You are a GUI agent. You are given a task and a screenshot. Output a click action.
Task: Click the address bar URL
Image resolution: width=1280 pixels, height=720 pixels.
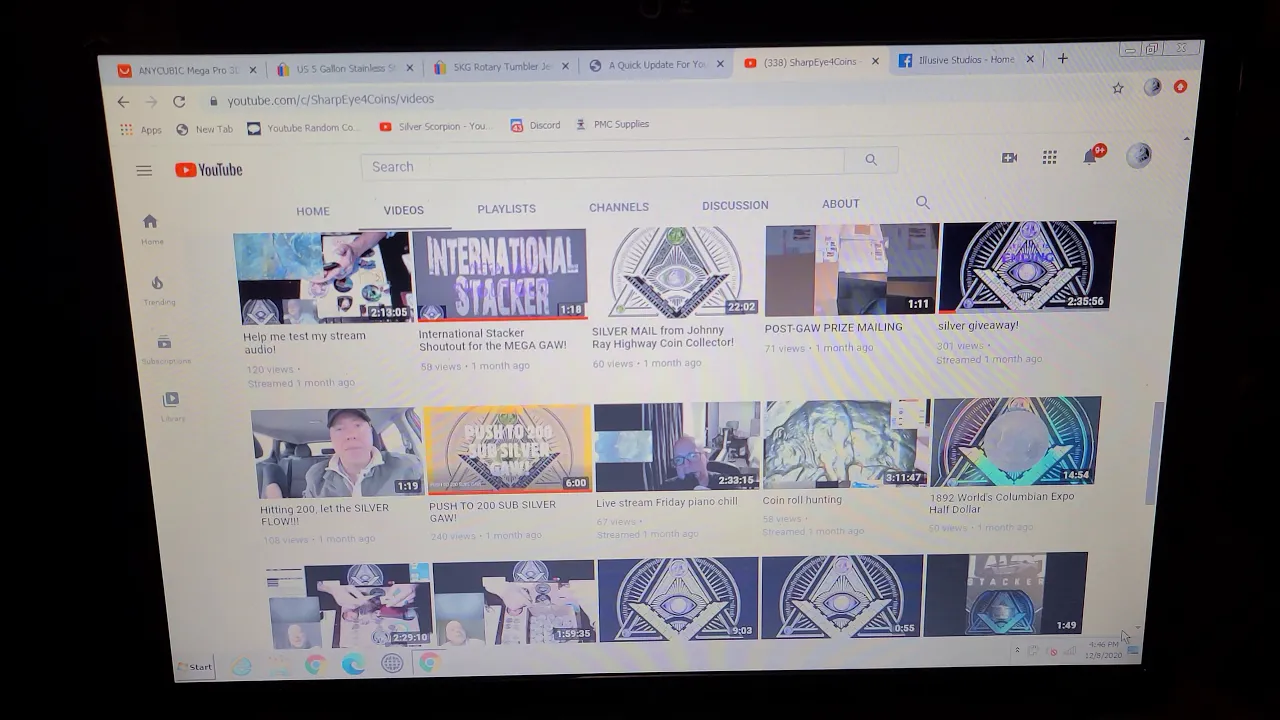click(330, 99)
